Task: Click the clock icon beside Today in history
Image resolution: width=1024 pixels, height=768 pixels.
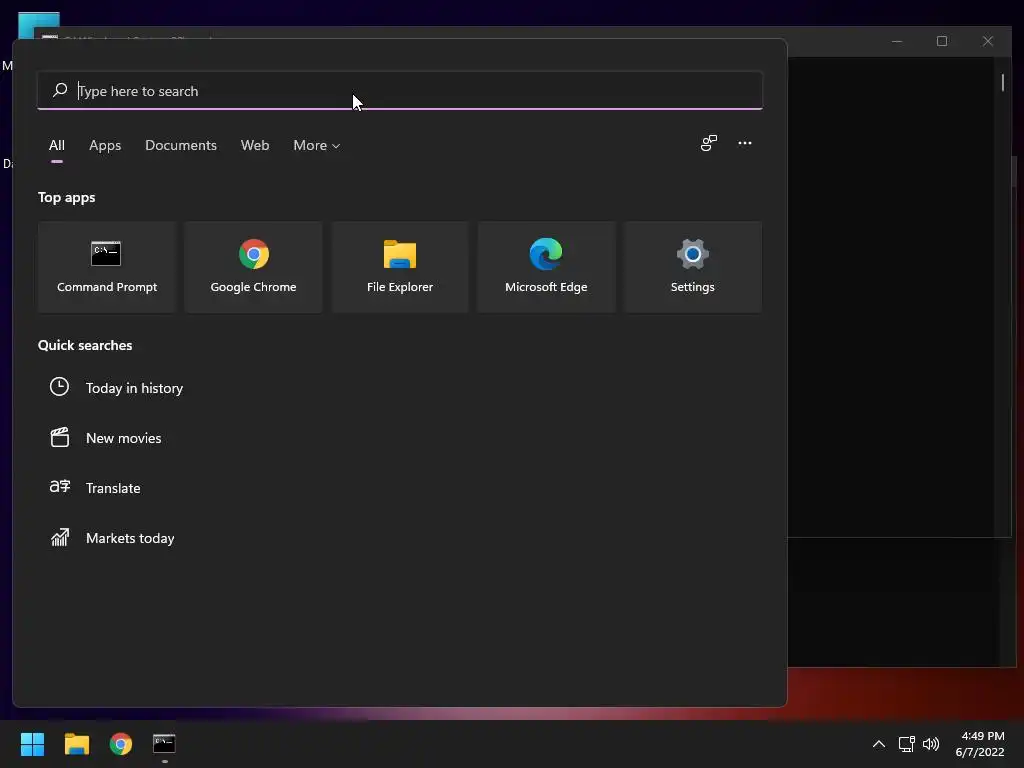Action: (59, 387)
